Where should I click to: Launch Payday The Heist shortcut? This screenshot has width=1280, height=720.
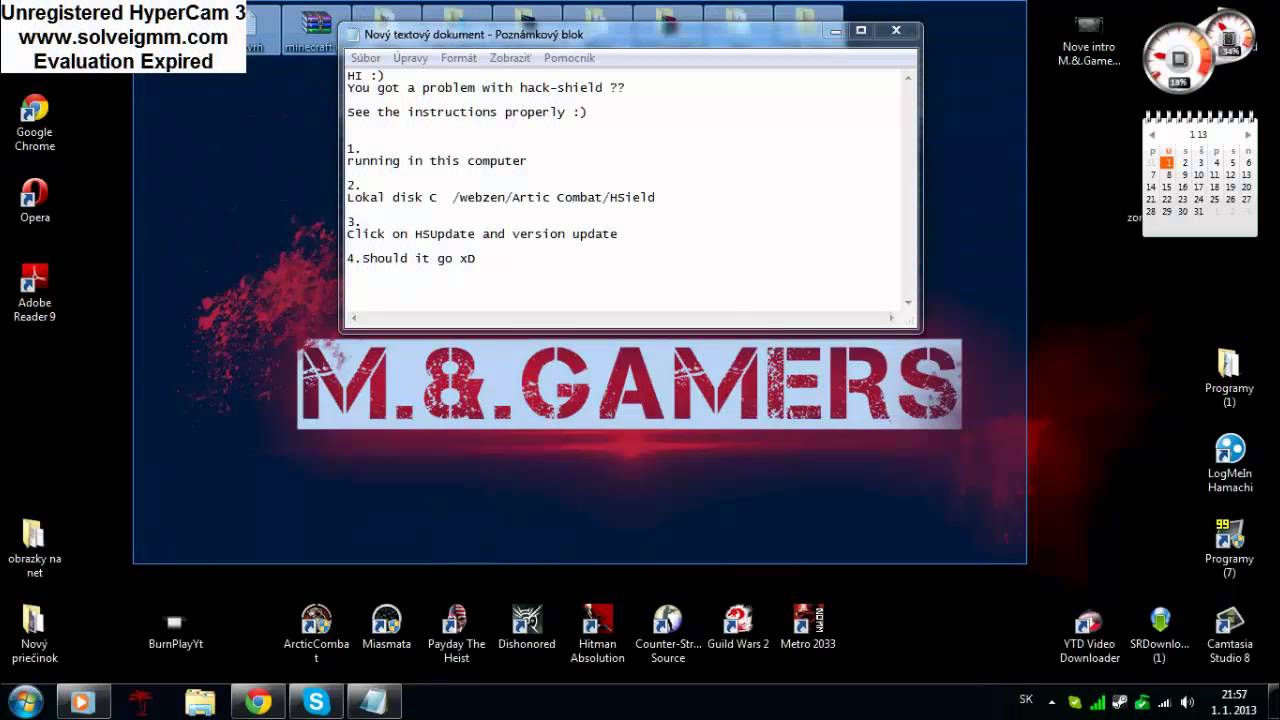(x=456, y=634)
